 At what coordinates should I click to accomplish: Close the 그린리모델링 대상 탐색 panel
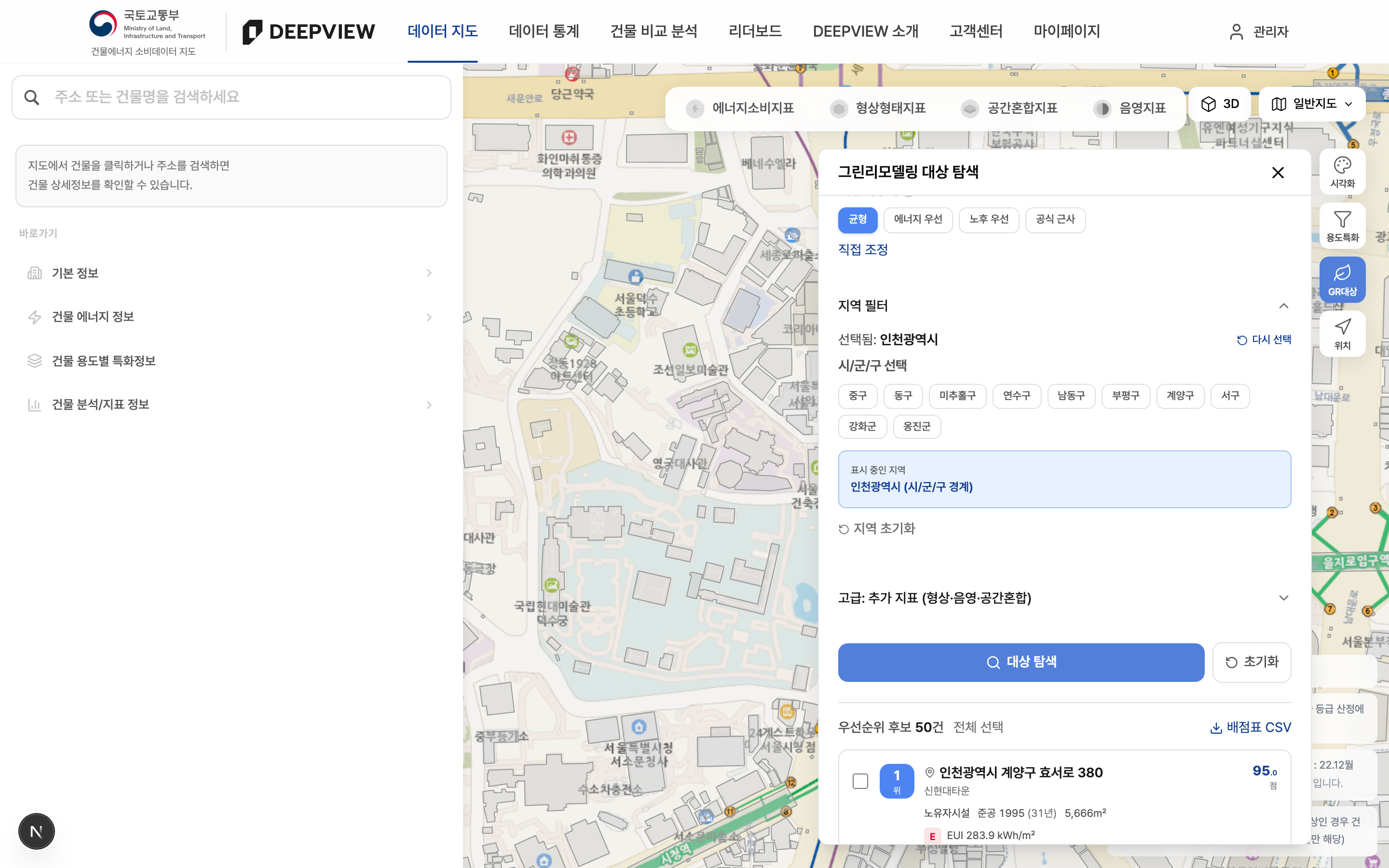[x=1278, y=173]
